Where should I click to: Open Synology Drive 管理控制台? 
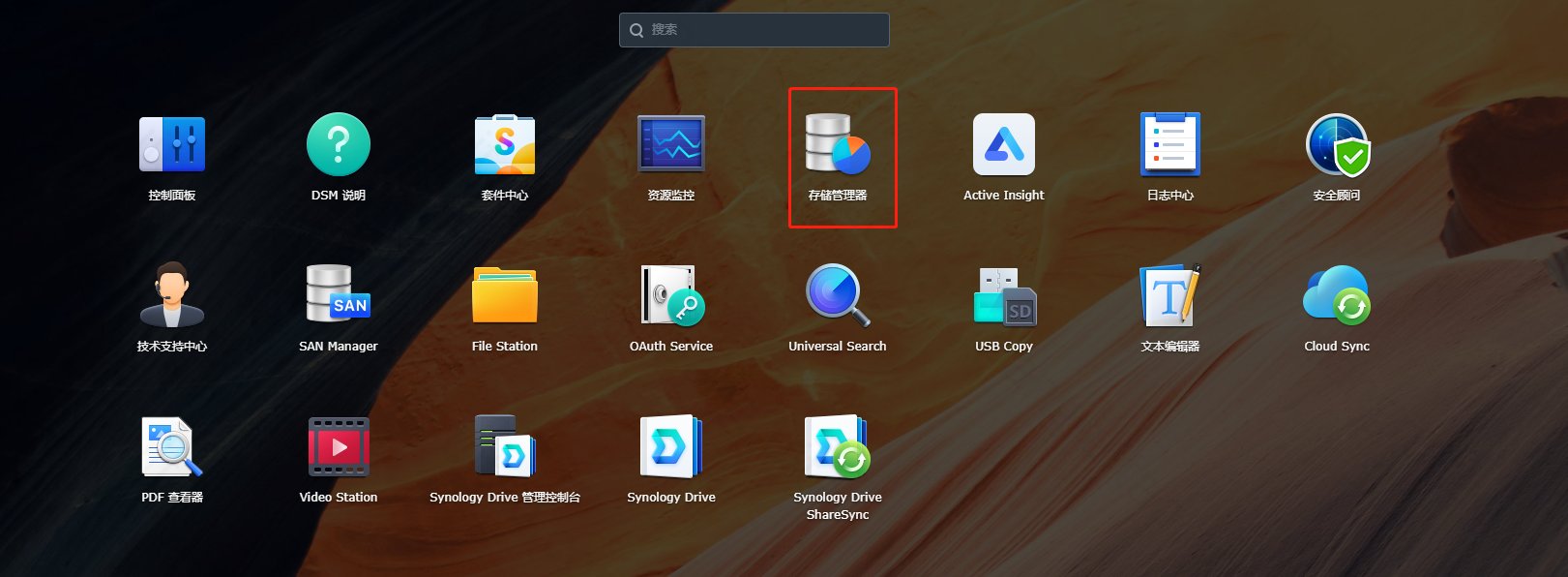tap(505, 446)
